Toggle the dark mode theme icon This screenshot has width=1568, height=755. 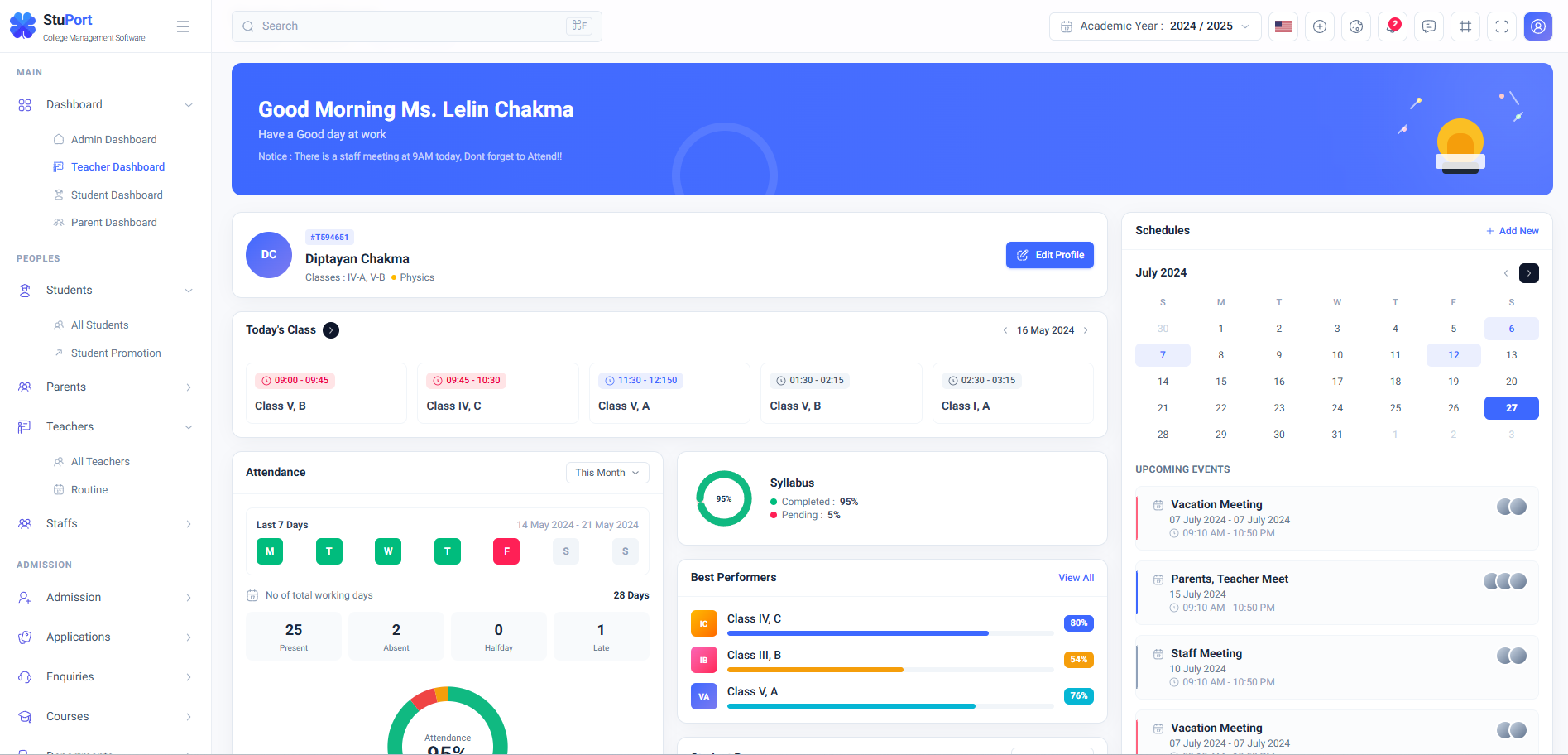tap(1356, 26)
